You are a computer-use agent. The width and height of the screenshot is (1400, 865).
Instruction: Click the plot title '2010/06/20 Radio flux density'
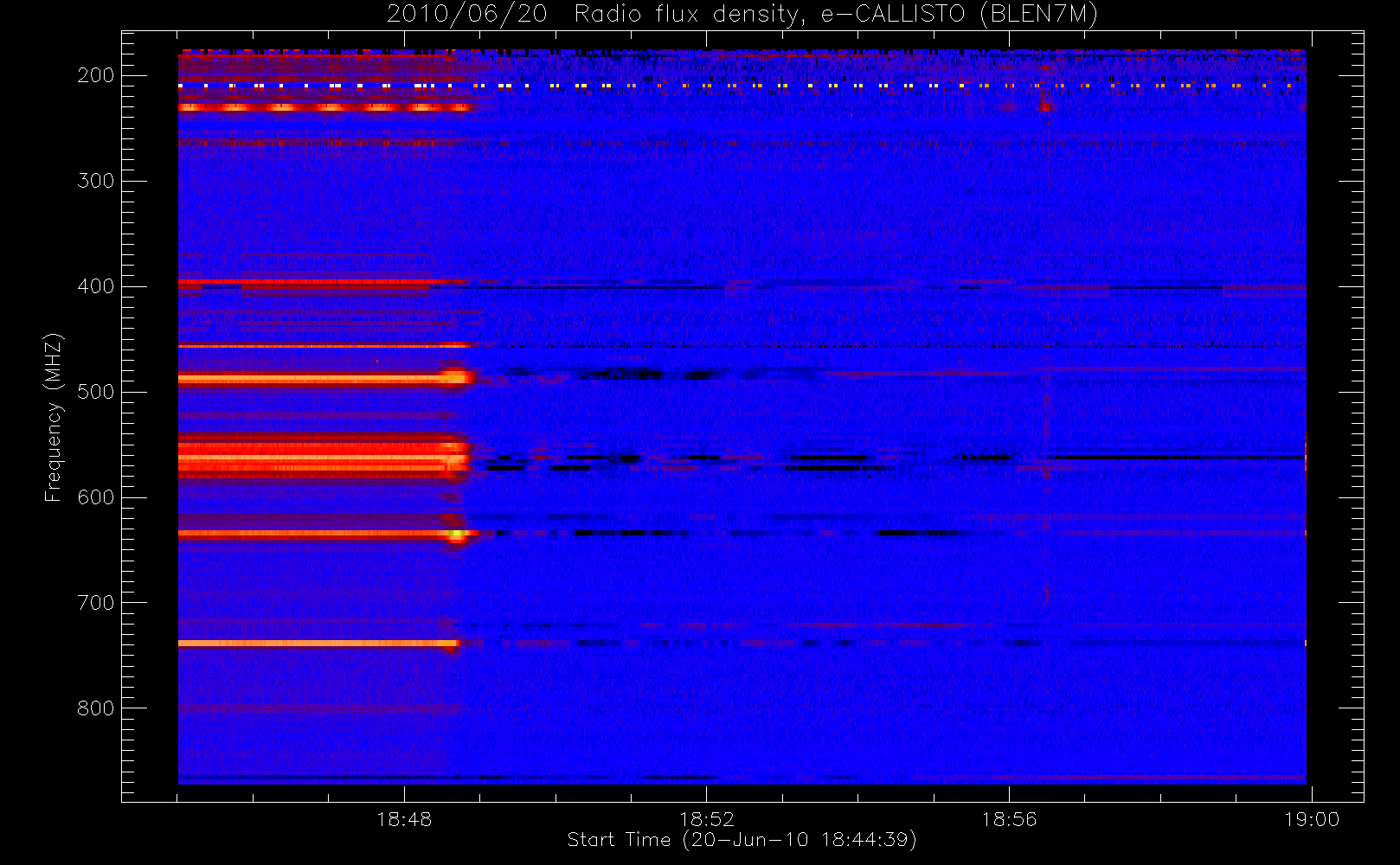742,15
